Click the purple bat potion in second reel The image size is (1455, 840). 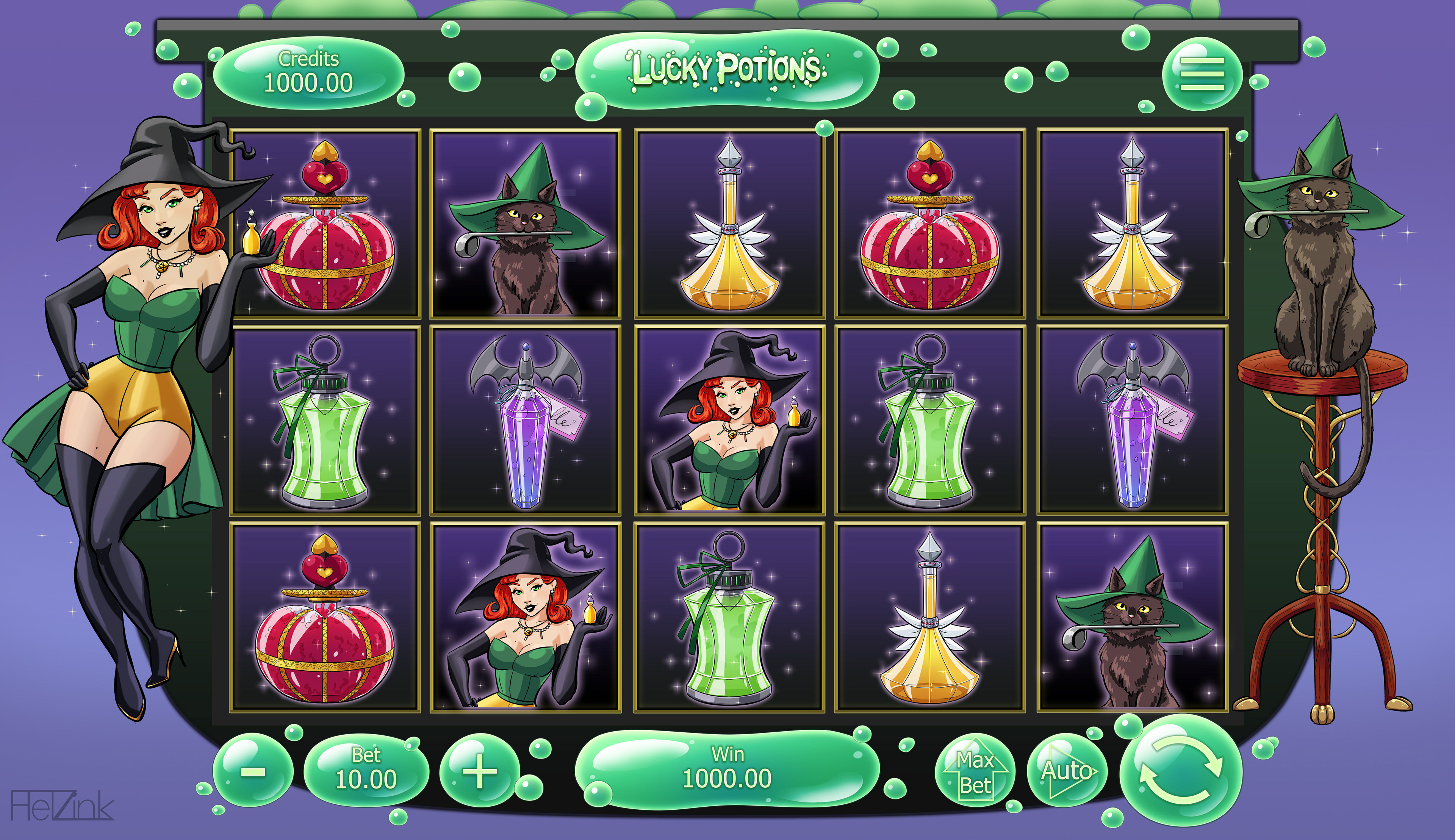526,419
